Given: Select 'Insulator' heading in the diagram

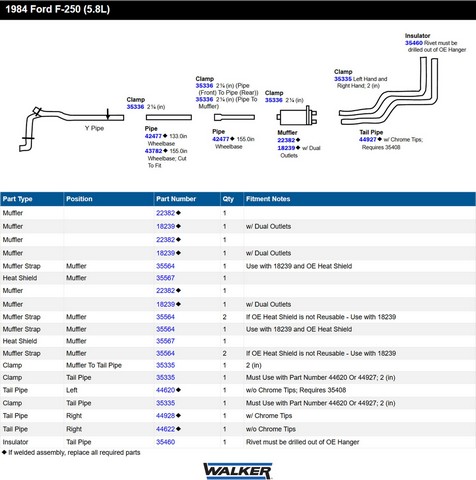Looking at the screenshot, I should (x=417, y=36).
